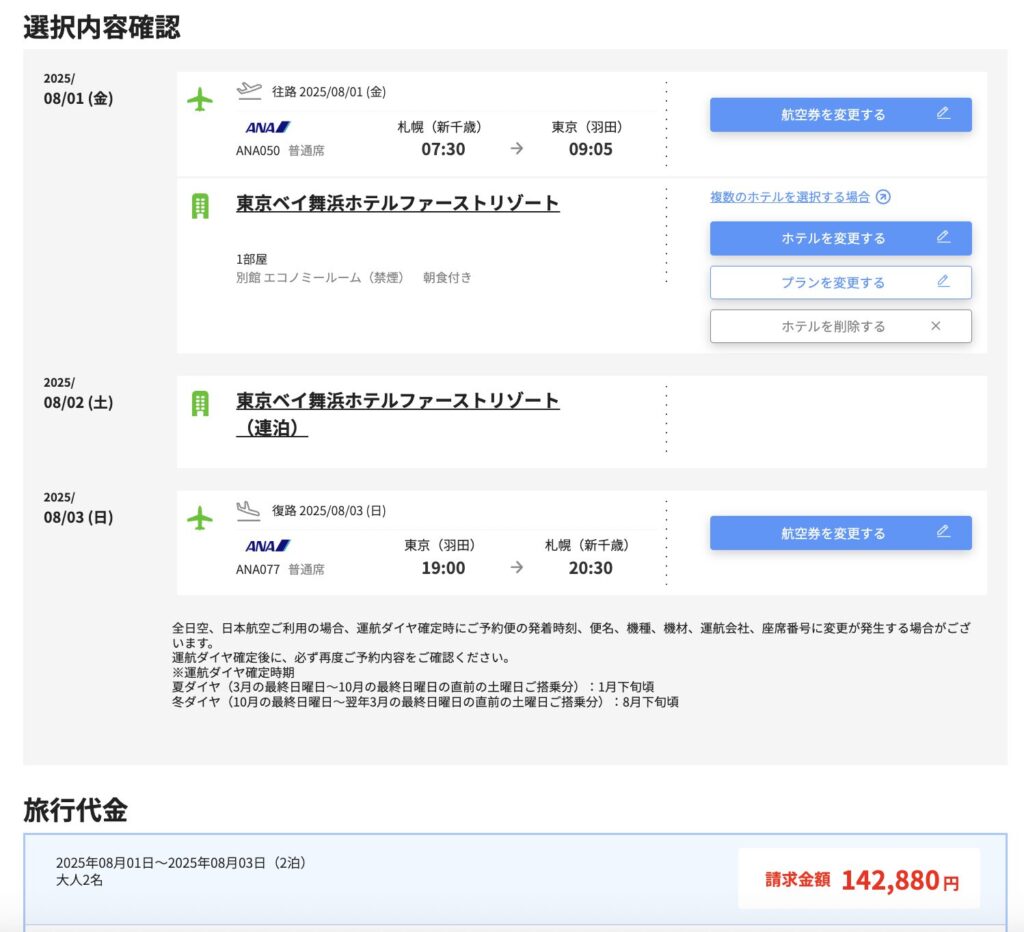1024x932 pixels.
Task: Click the green hotel icon for 08/01 stay
Action: point(200,206)
